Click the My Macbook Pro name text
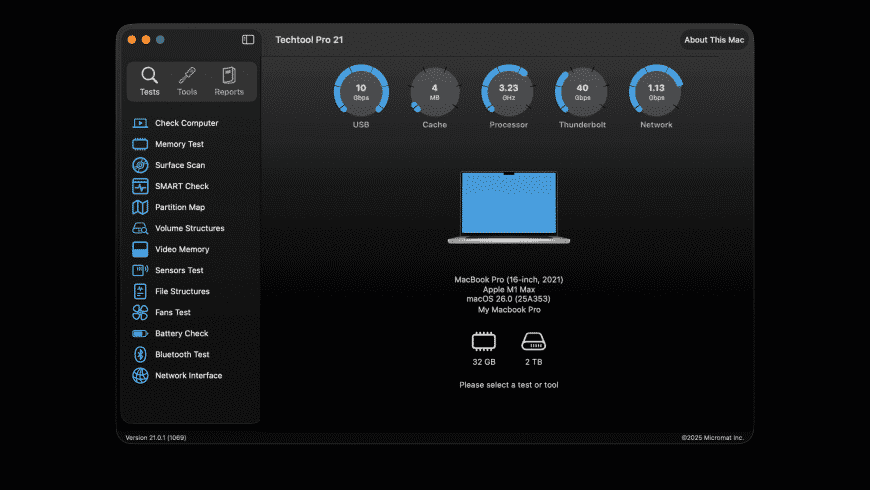 [509, 310]
